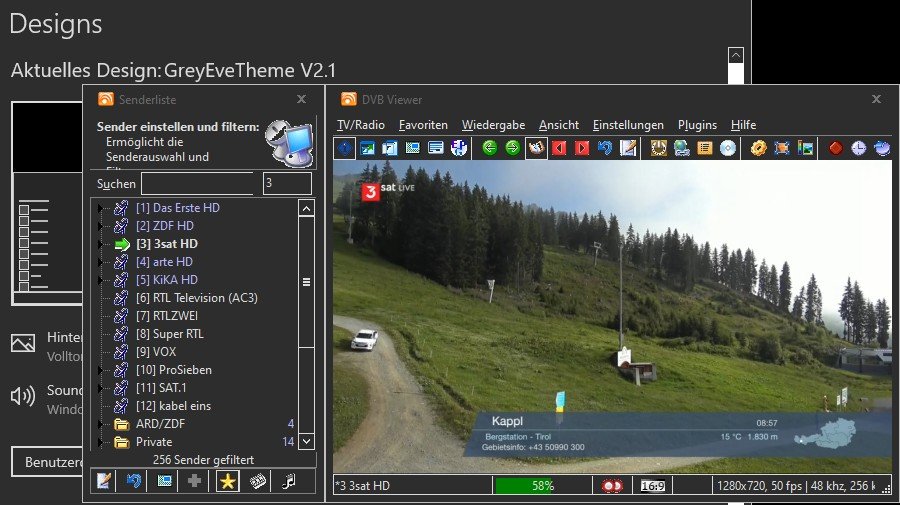This screenshot has width=900, height=505.
Task: Click the green left arrow toolbar icon
Action: [489, 148]
